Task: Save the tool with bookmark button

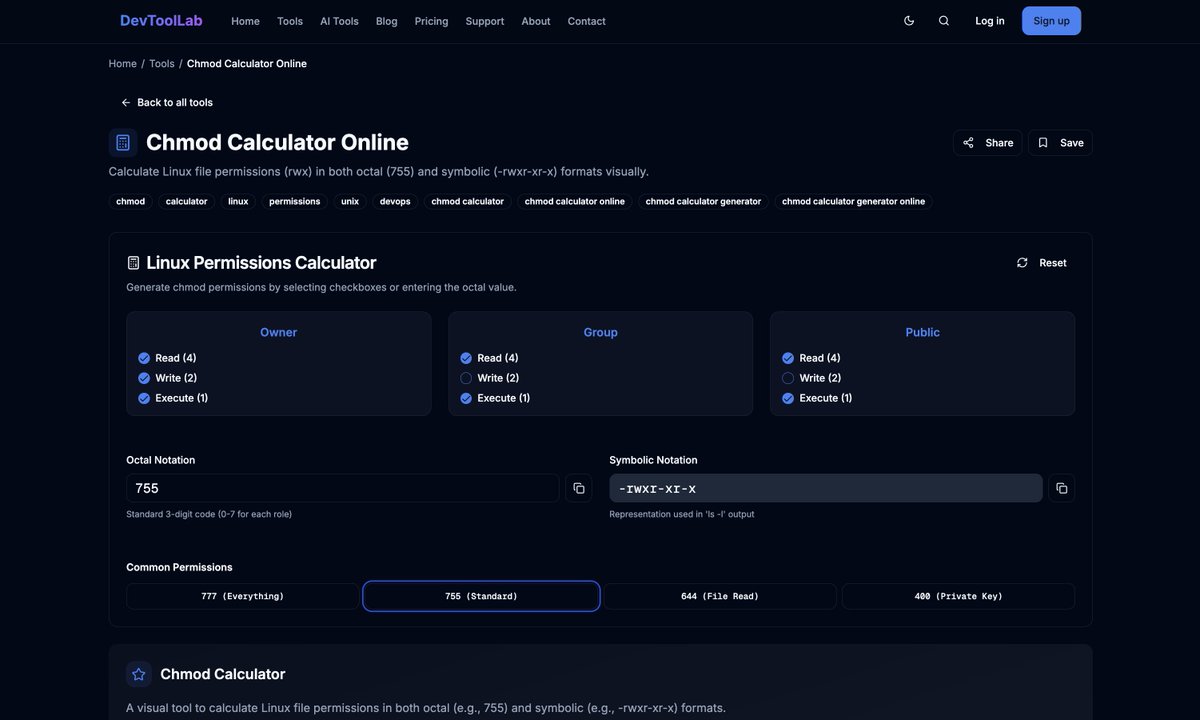Action: (x=1060, y=143)
